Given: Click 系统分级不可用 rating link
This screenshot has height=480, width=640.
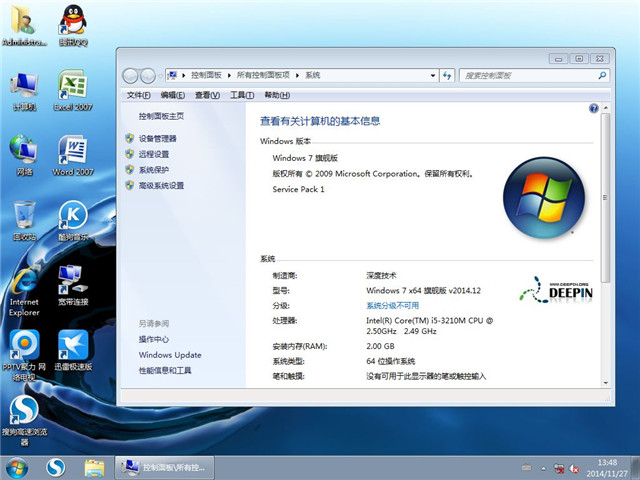Looking at the screenshot, I should [x=393, y=306].
